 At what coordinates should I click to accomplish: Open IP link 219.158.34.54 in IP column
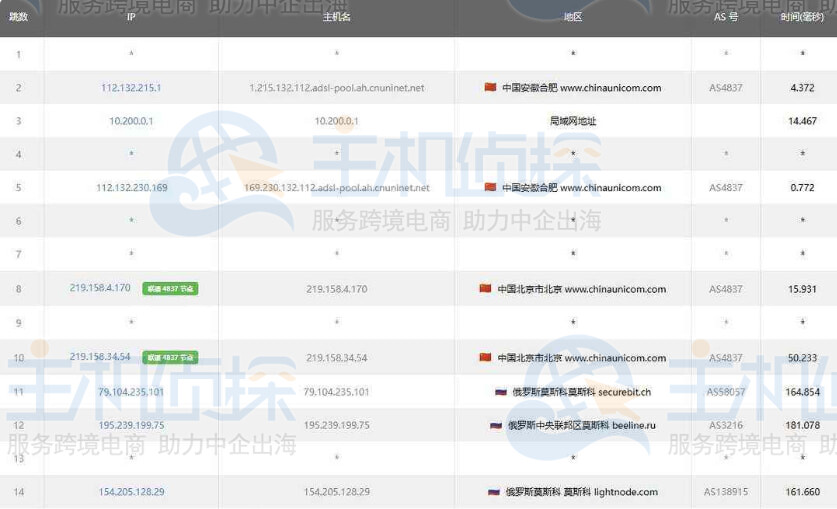[100, 356]
